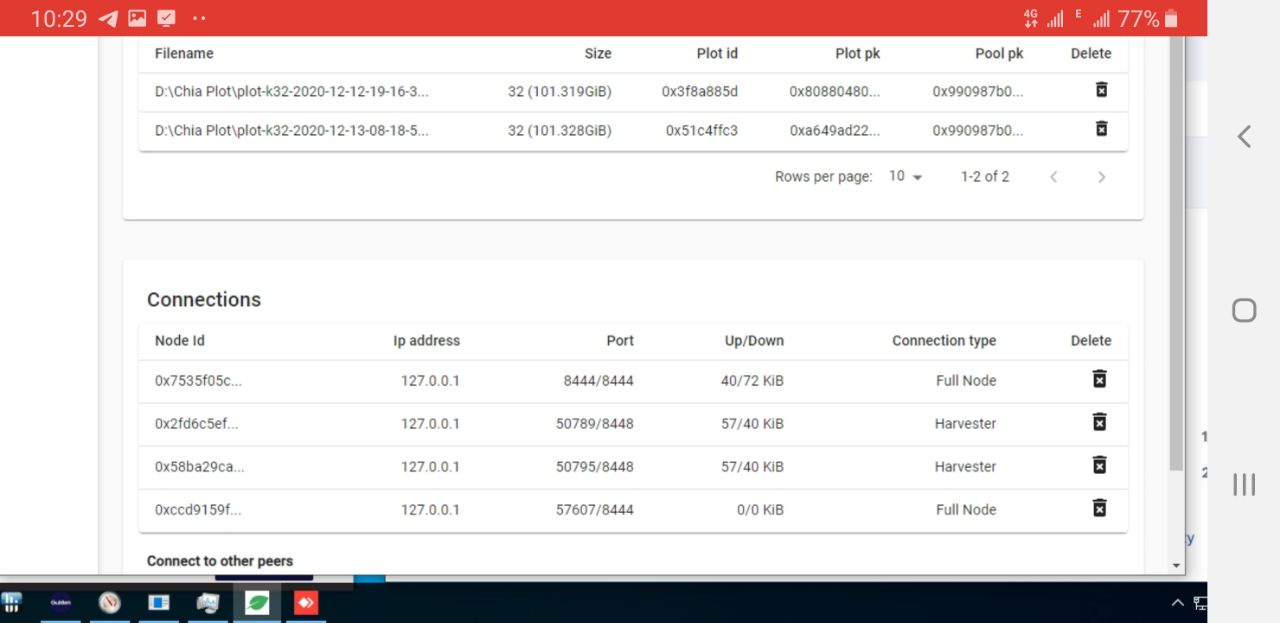Image resolution: width=1280 pixels, height=623 pixels.
Task: Click the vertical scrollbar thumb
Action: pyautogui.click(x=1176, y=253)
